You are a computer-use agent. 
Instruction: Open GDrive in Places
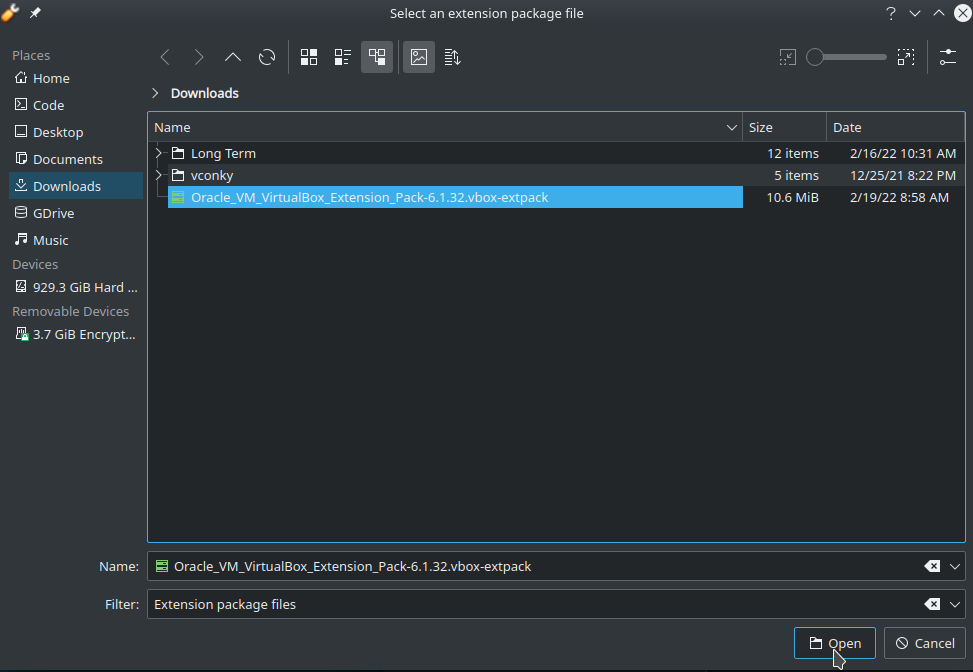[76, 213]
